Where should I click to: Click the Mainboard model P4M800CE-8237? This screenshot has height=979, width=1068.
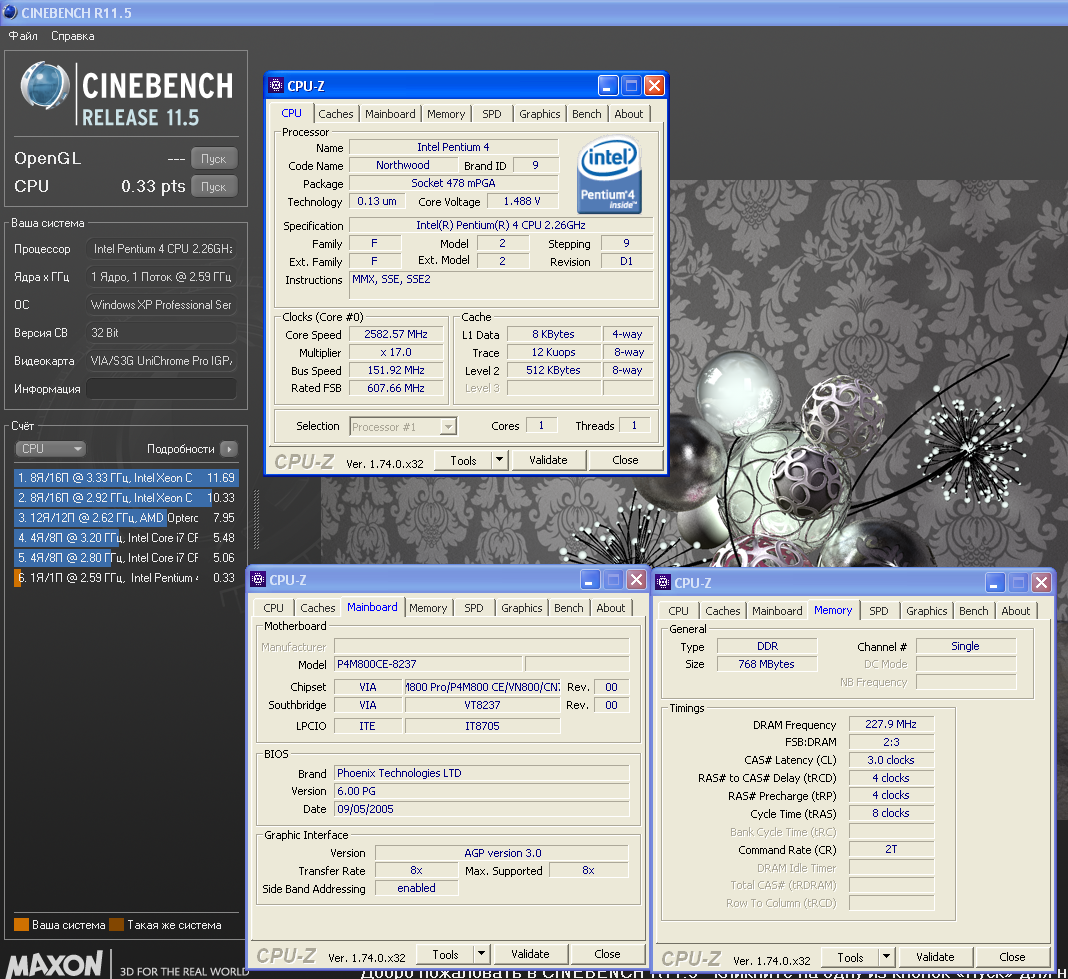click(x=428, y=664)
